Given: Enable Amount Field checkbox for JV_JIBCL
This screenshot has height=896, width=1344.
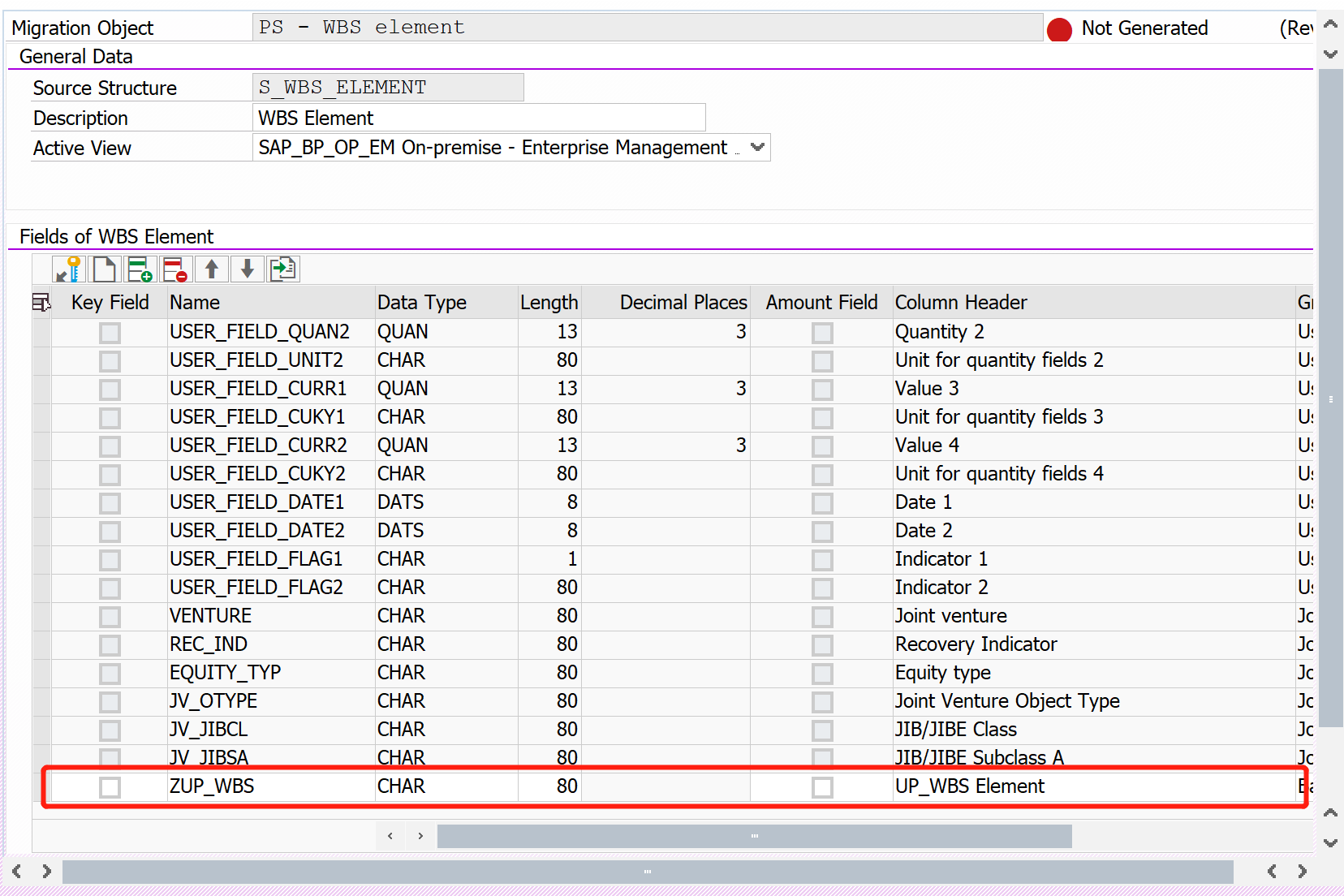Looking at the screenshot, I should 822,730.
